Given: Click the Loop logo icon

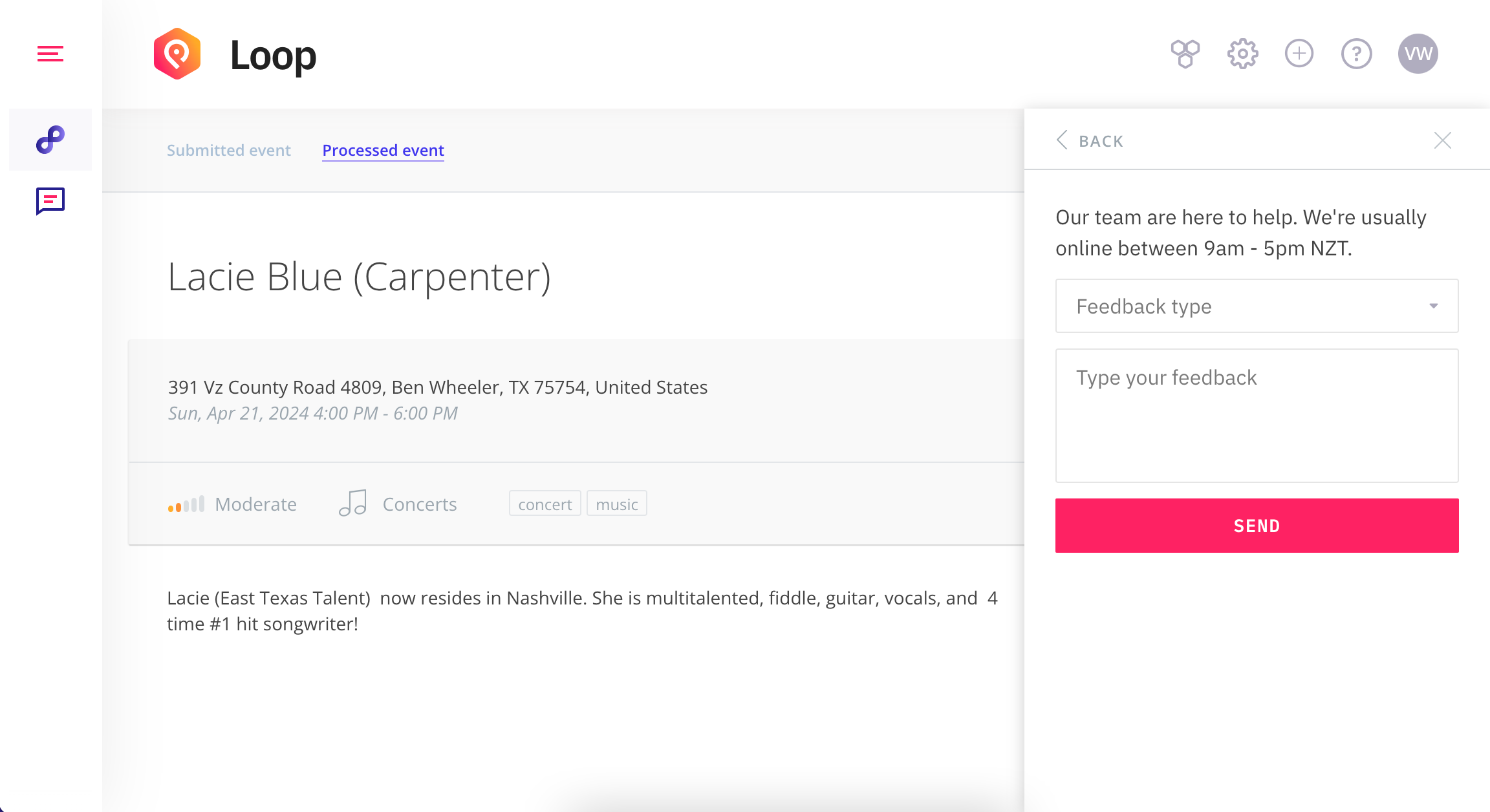Looking at the screenshot, I should (x=177, y=54).
